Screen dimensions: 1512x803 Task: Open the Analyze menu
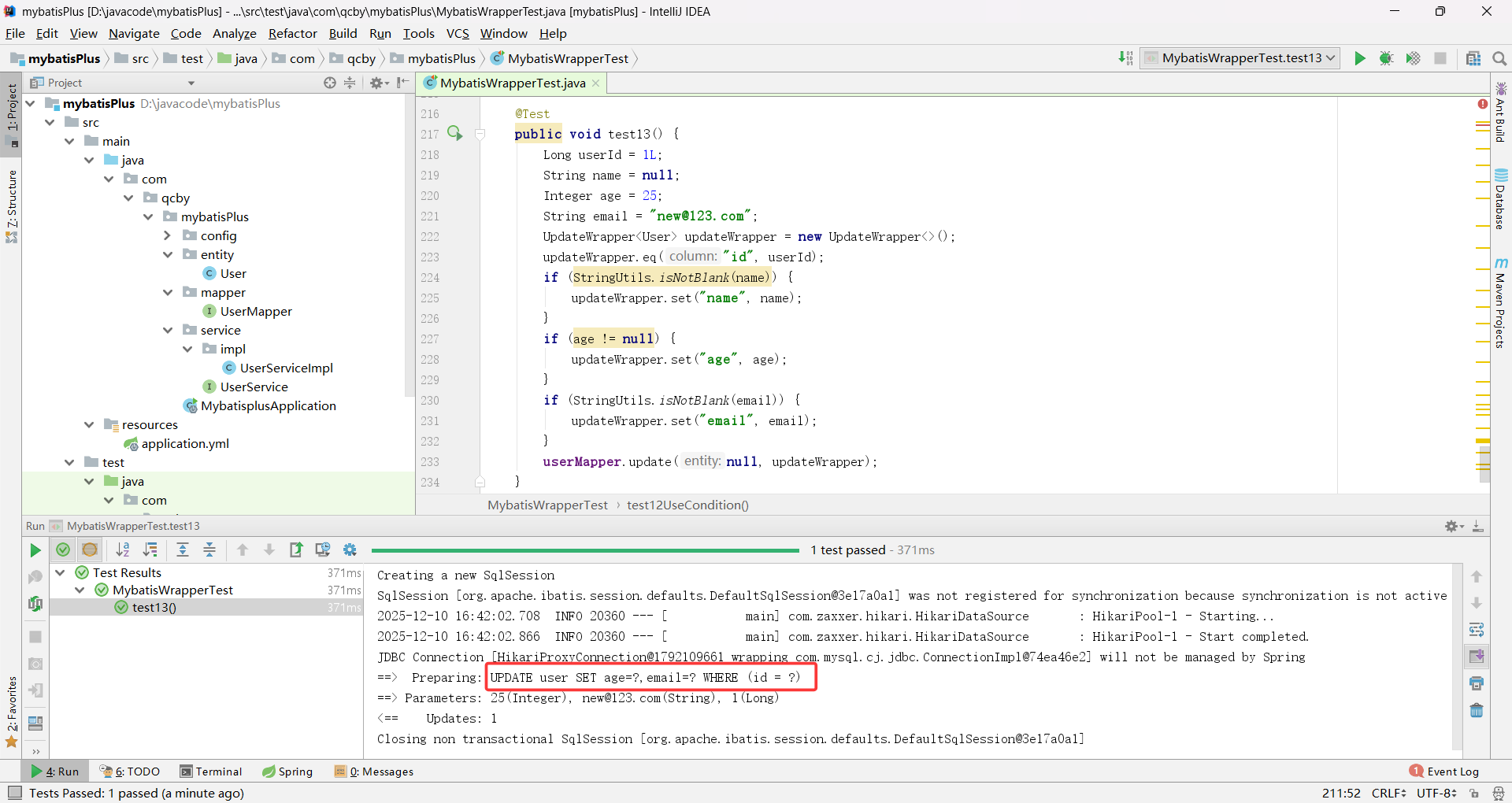234,33
